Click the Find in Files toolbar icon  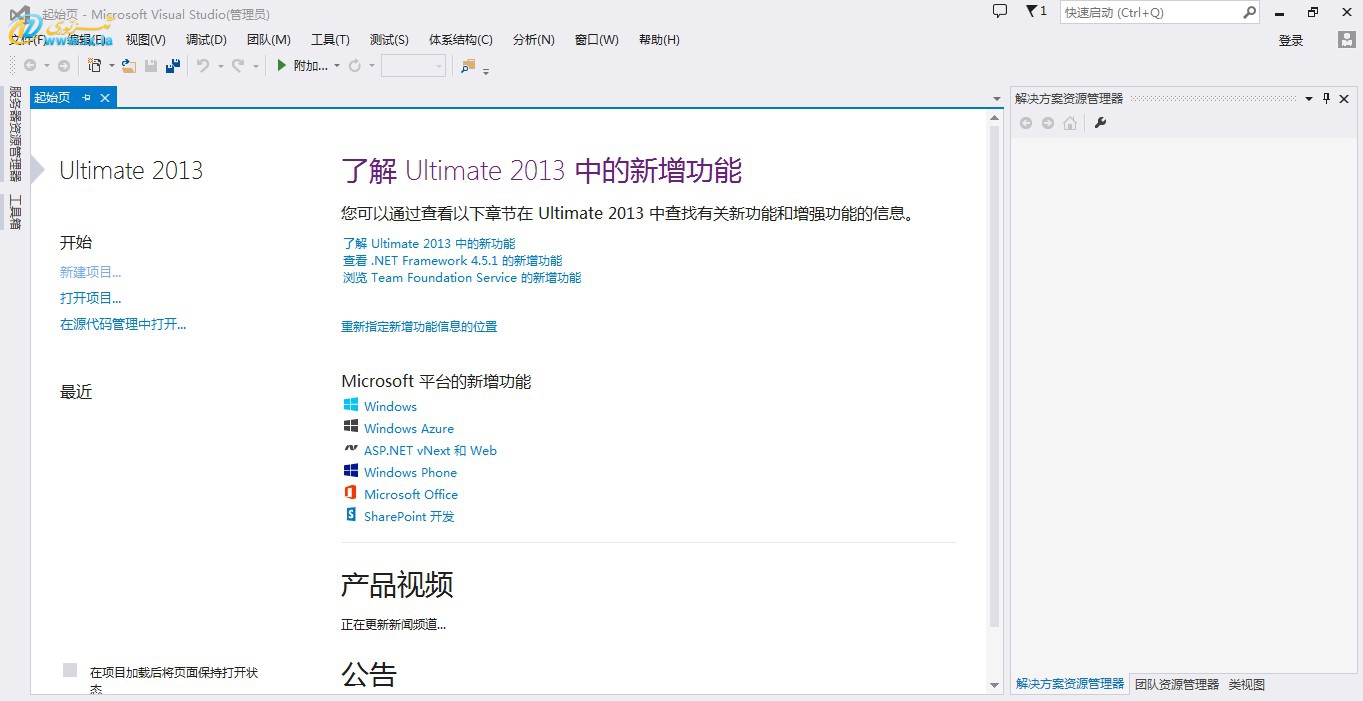coord(468,66)
